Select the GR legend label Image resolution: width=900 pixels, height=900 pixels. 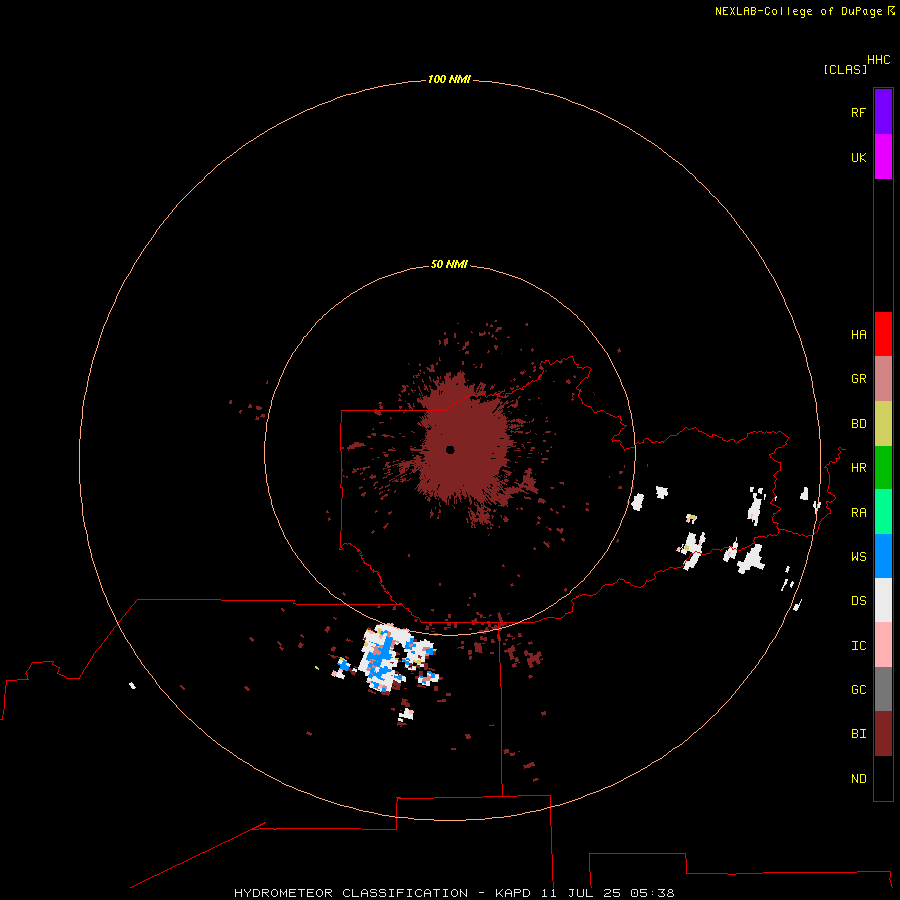coord(859,379)
